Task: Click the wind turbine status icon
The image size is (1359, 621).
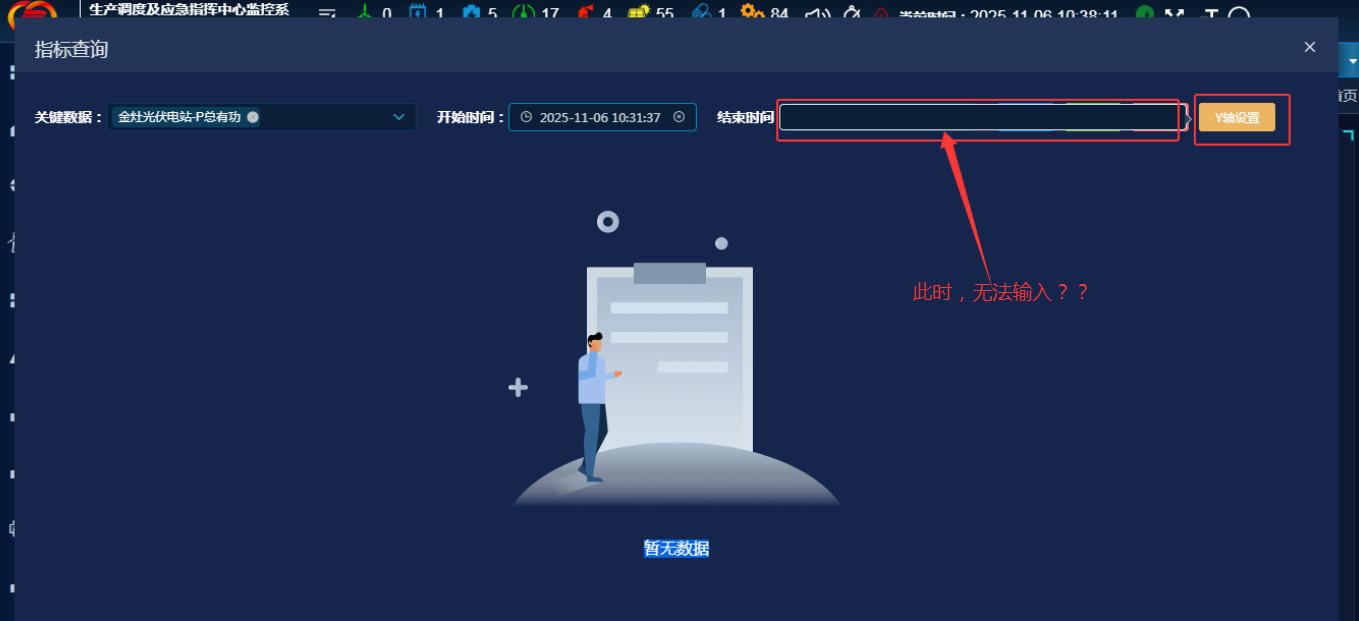Action: click(x=364, y=13)
